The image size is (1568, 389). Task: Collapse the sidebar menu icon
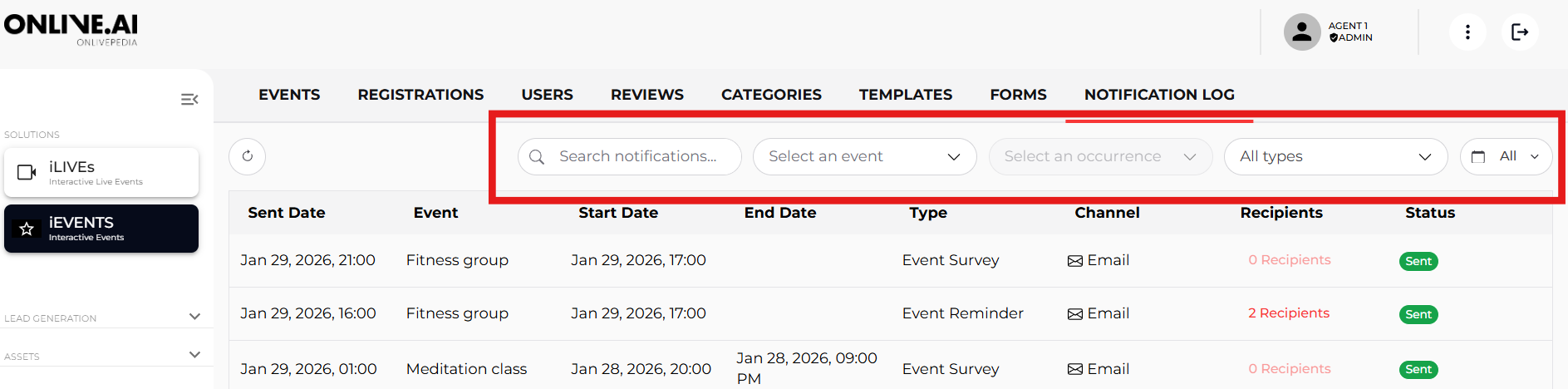click(189, 100)
